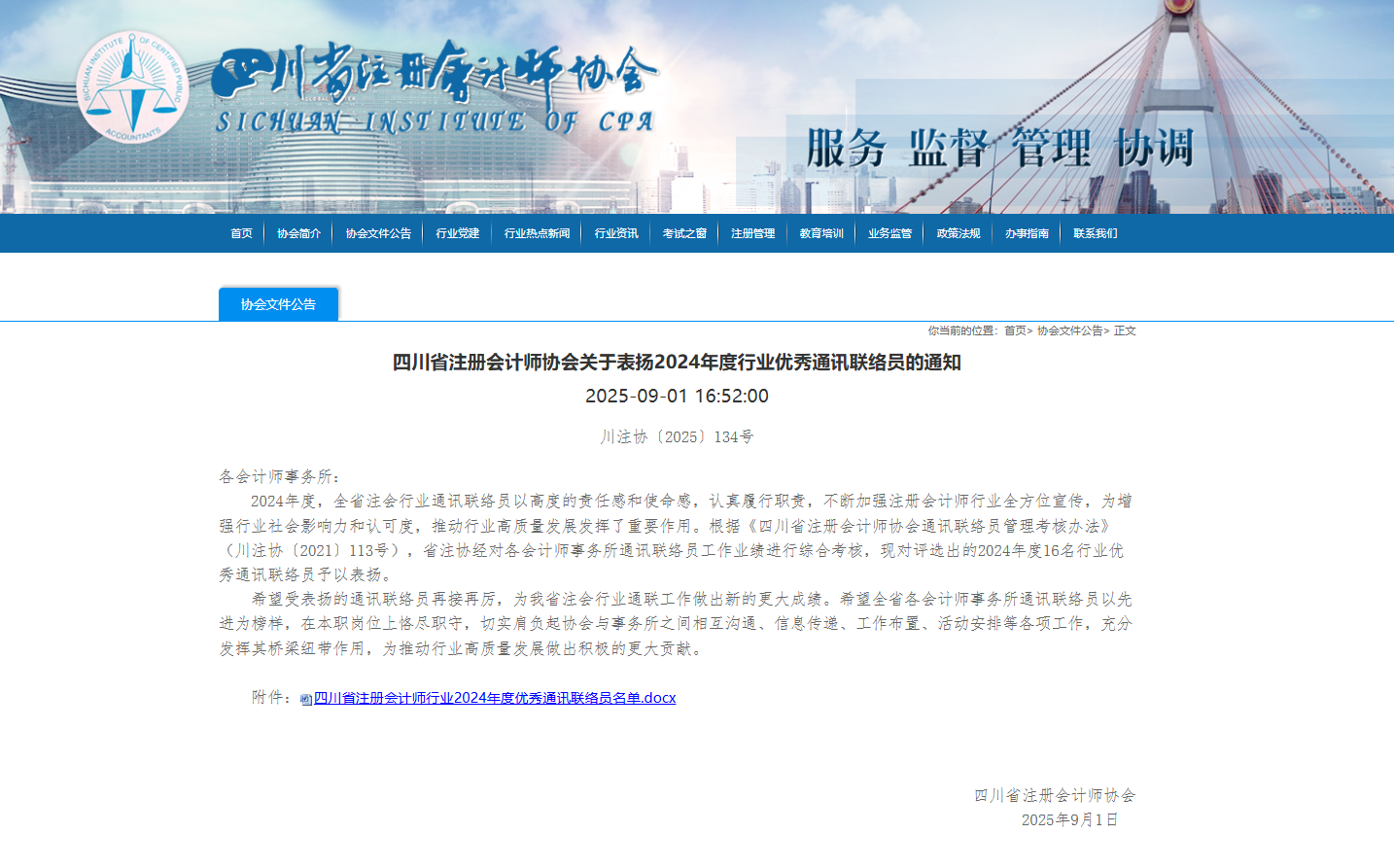The width and height of the screenshot is (1394, 868).
Task: Go to 协会文件公告 in the navigation bar
Action: [378, 233]
